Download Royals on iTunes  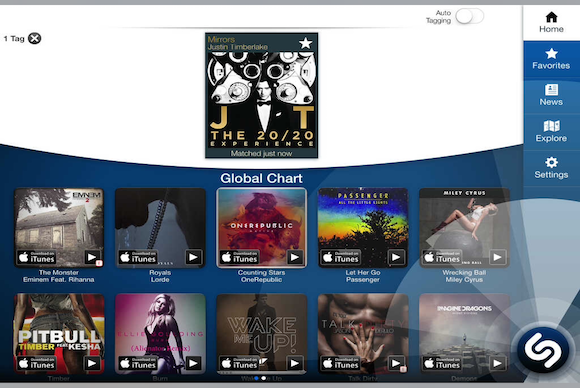[138, 257]
